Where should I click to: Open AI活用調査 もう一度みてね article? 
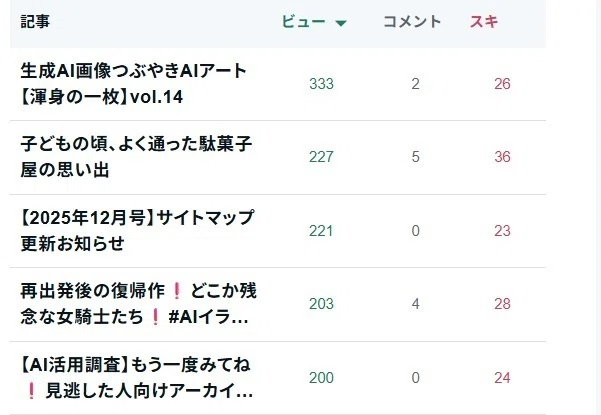[136, 377]
